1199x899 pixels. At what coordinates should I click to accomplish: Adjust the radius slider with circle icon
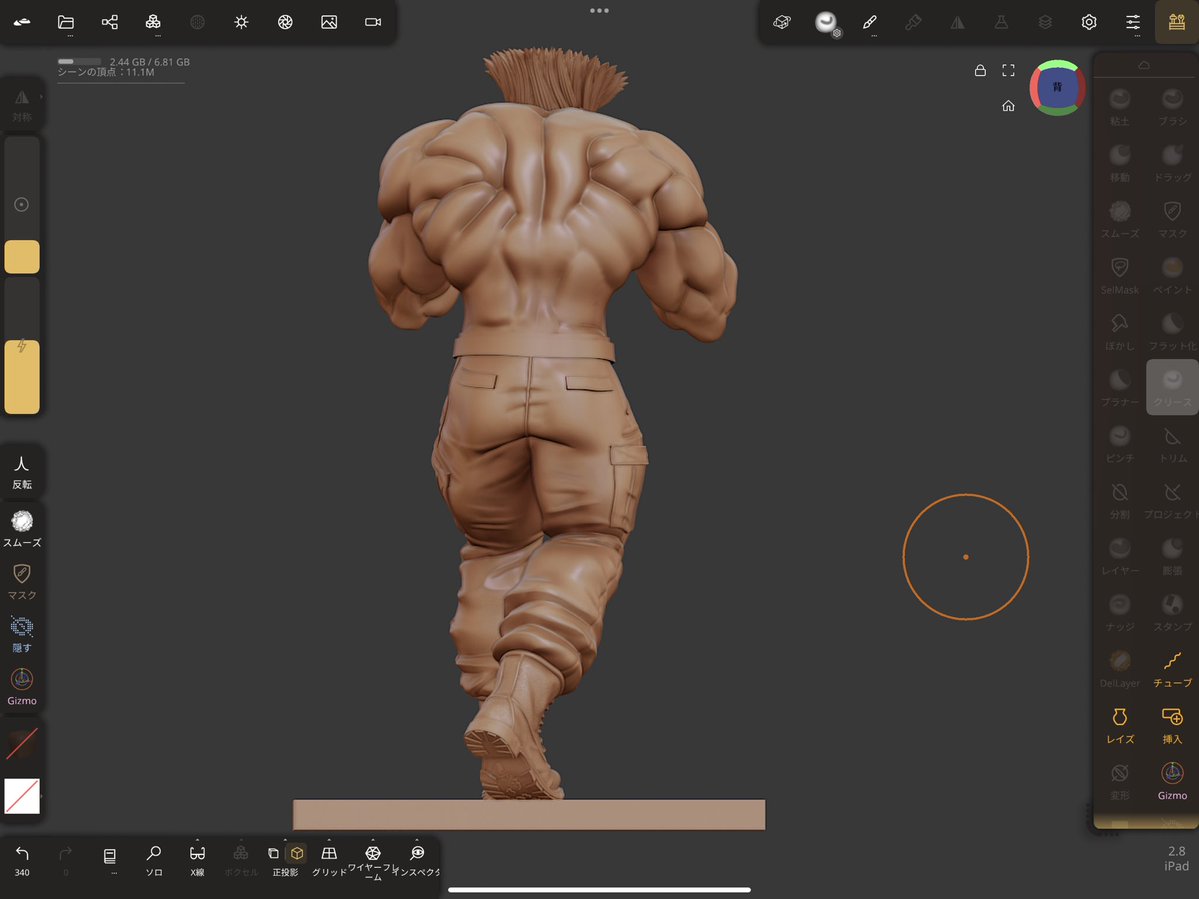click(x=22, y=205)
